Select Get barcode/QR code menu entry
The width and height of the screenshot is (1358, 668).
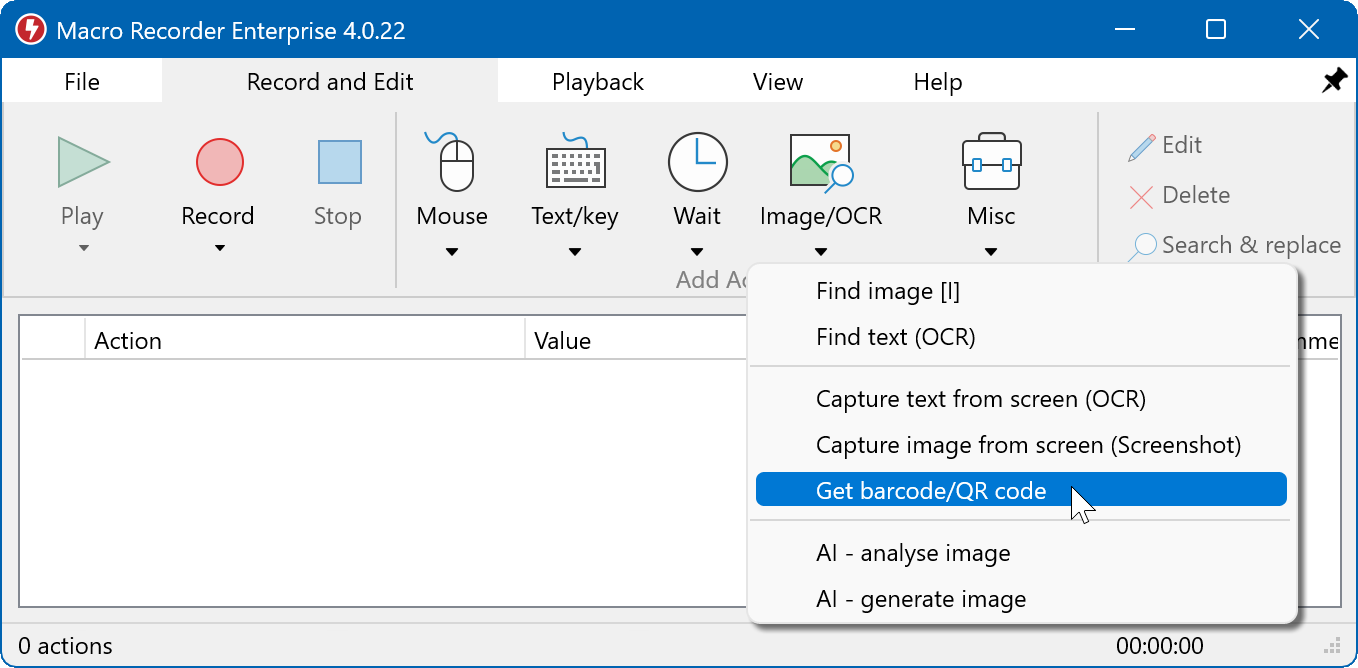(930, 491)
